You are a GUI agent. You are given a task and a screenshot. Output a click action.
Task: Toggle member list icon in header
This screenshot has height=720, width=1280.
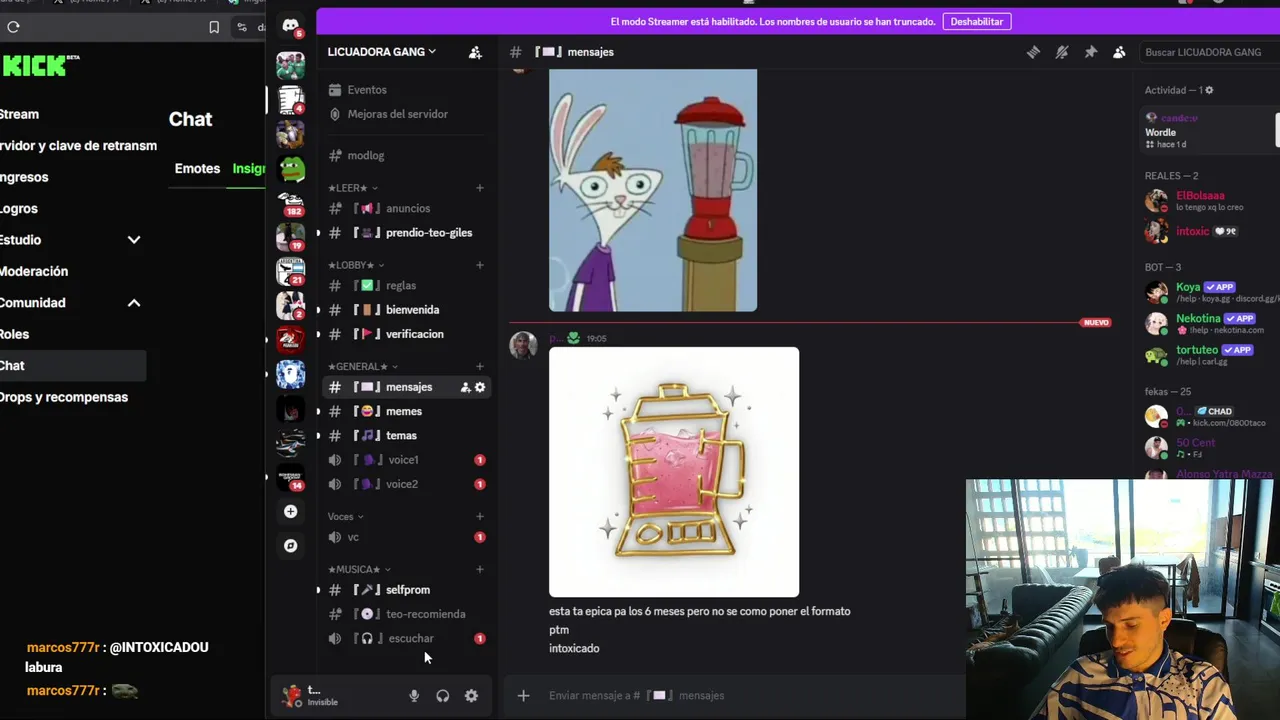pos(1119,52)
